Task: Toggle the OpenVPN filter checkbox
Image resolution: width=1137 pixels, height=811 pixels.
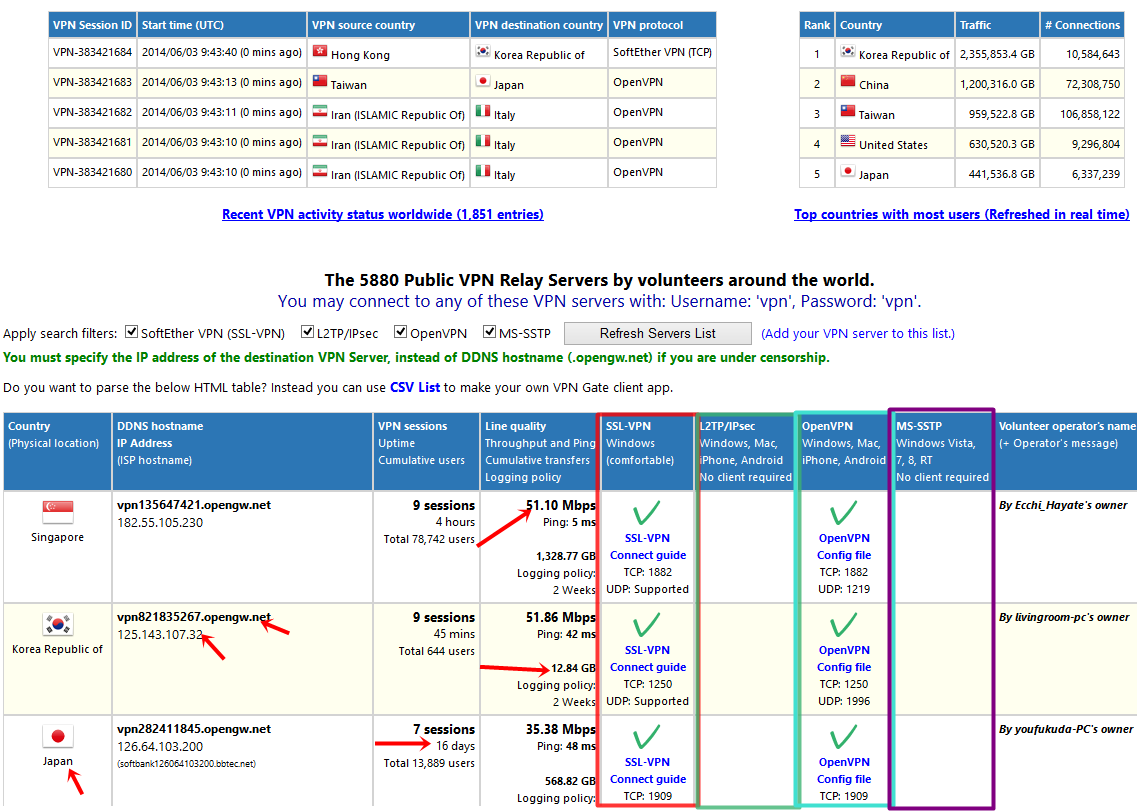Action: point(400,332)
